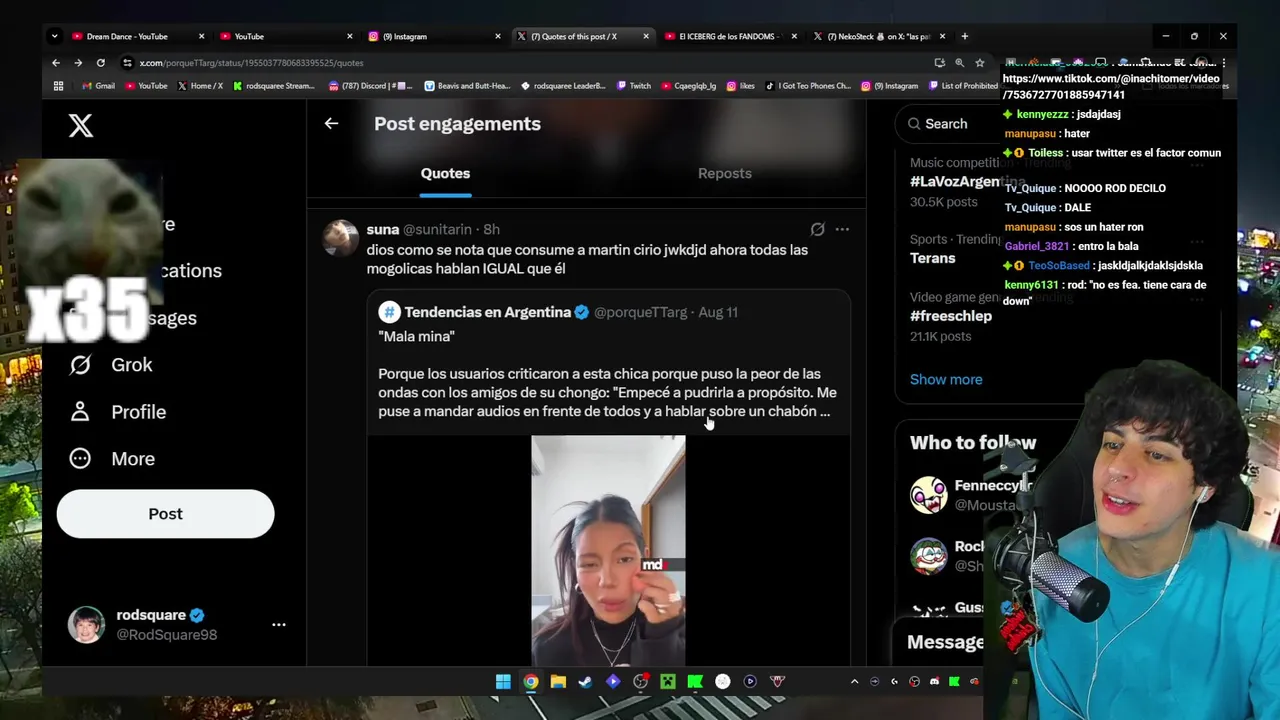Click the Grok explain icon on suna's post
The image size is (1280, 720).
click(817, 230)
